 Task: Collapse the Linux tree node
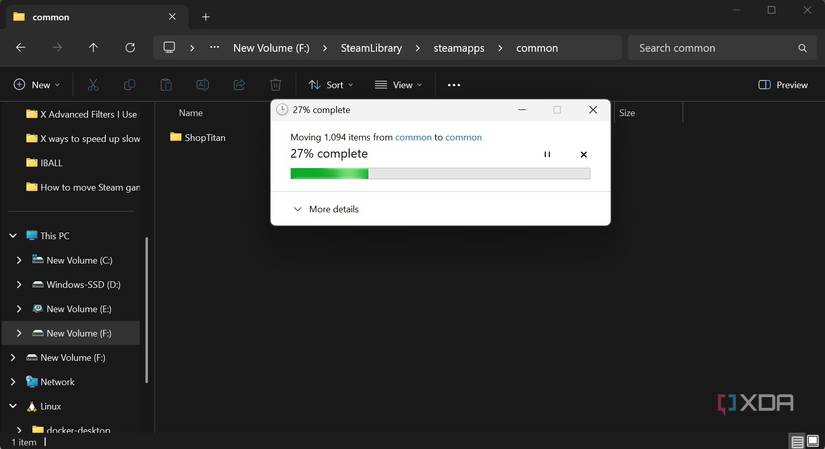point(13,406)
